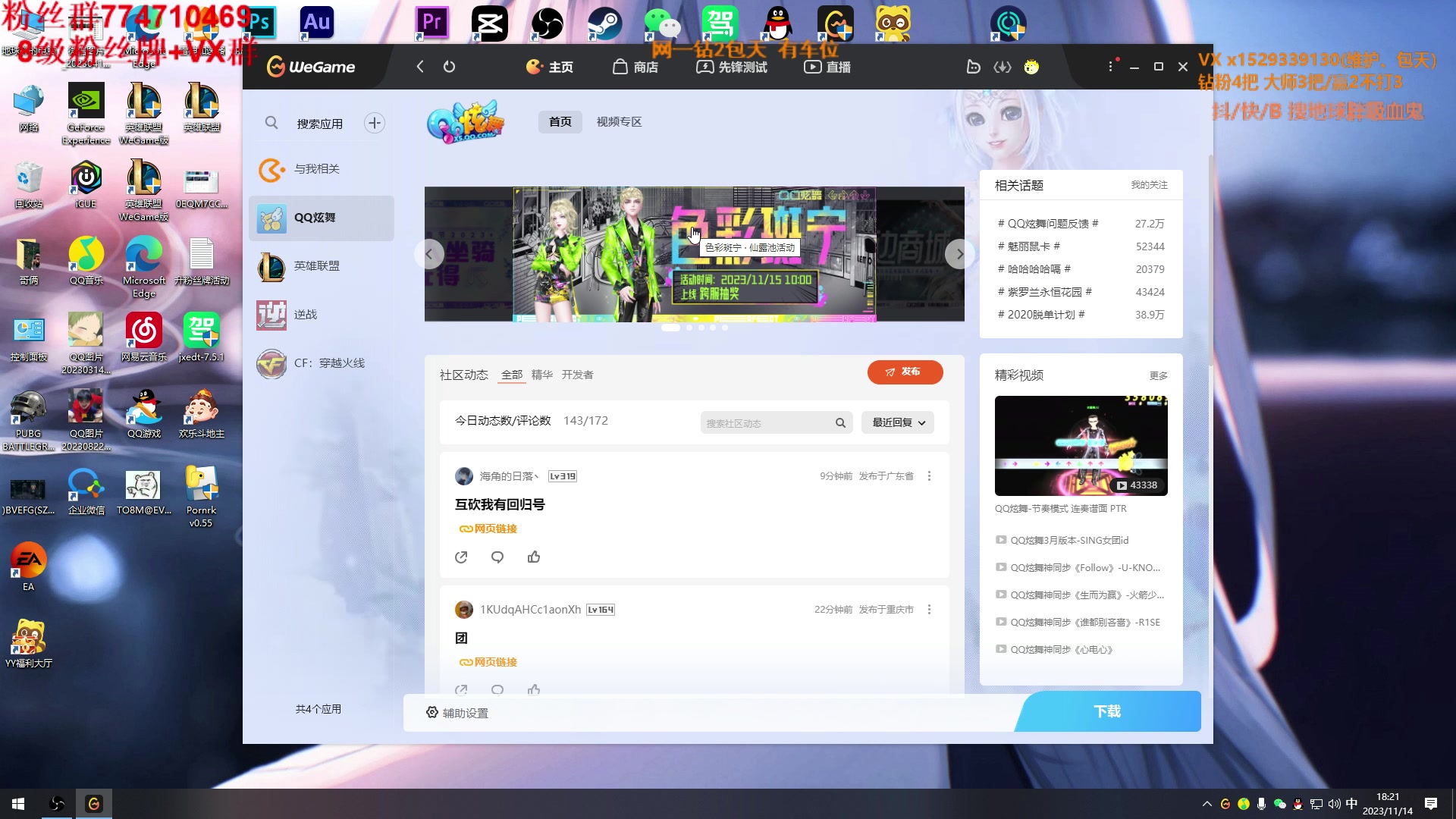Open the download manager icon in title bar

point(1003,67)
